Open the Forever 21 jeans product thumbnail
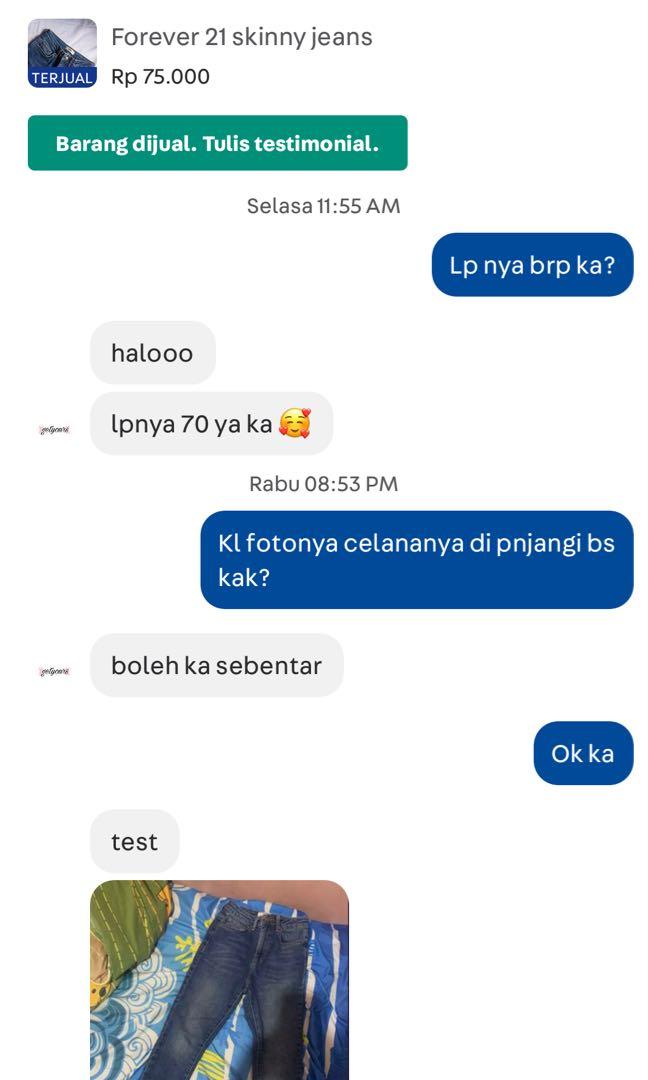This screenshot has width=648, height=1080. point(62,53)
